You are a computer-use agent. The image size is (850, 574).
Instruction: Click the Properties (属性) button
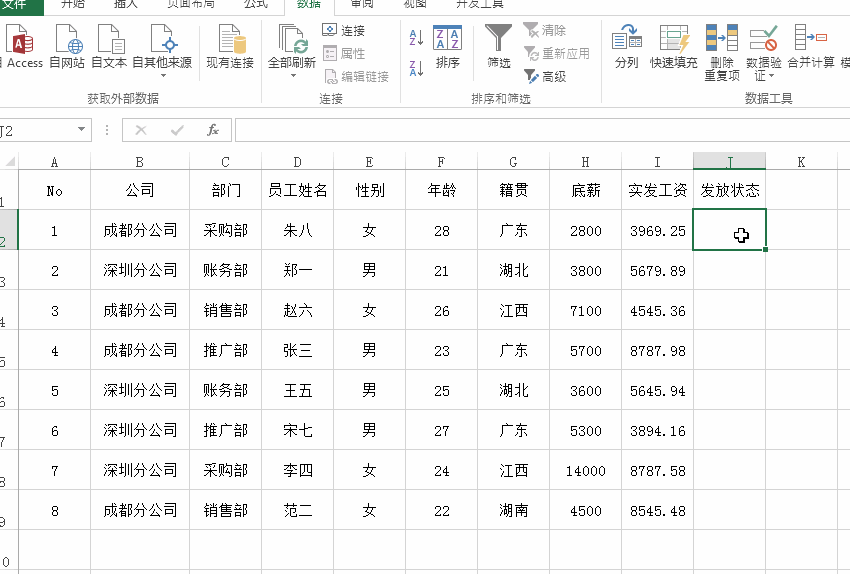point(344,54)
